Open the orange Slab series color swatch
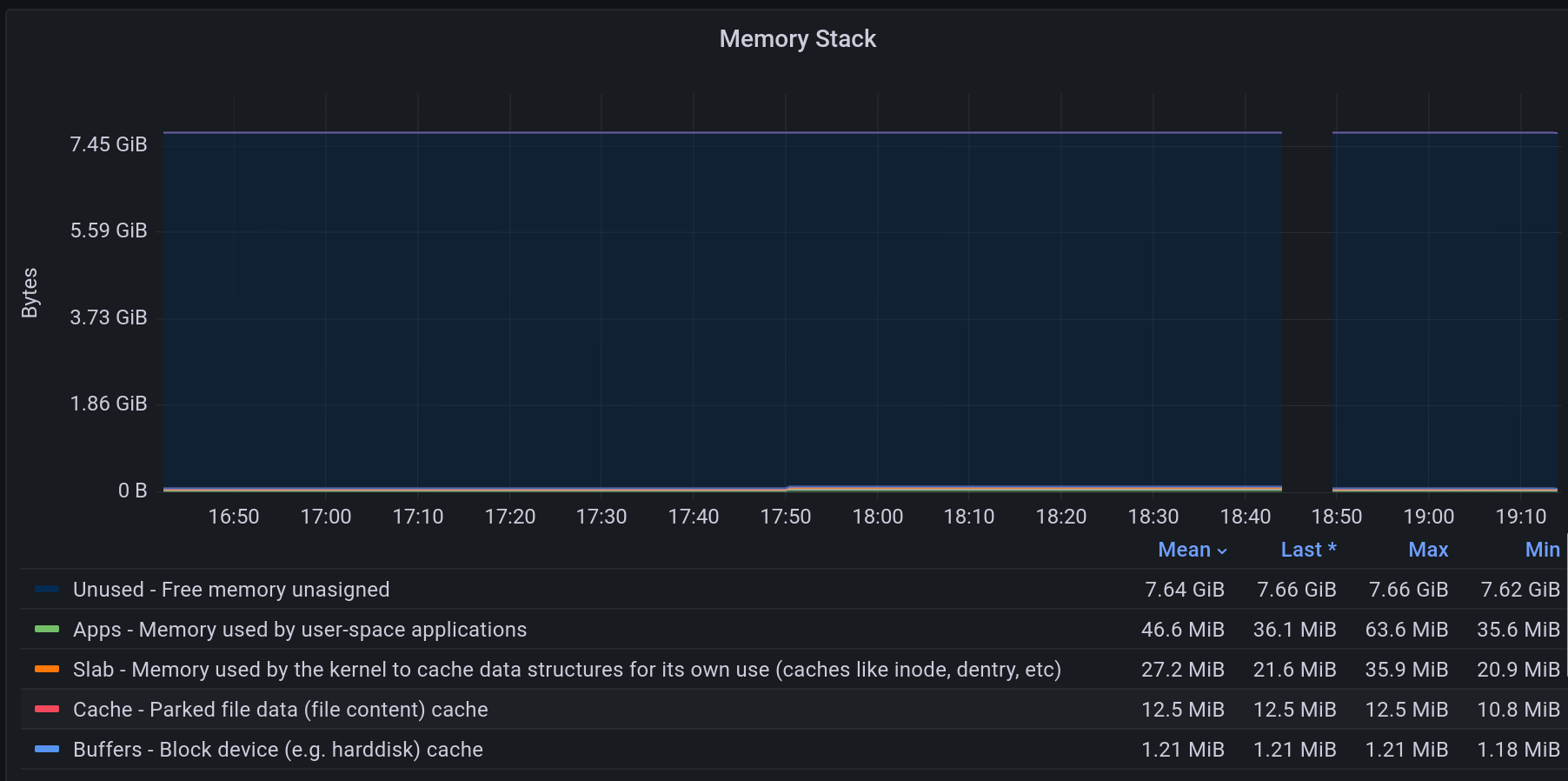Screen dimensions: 1568x781 (47, 670)
